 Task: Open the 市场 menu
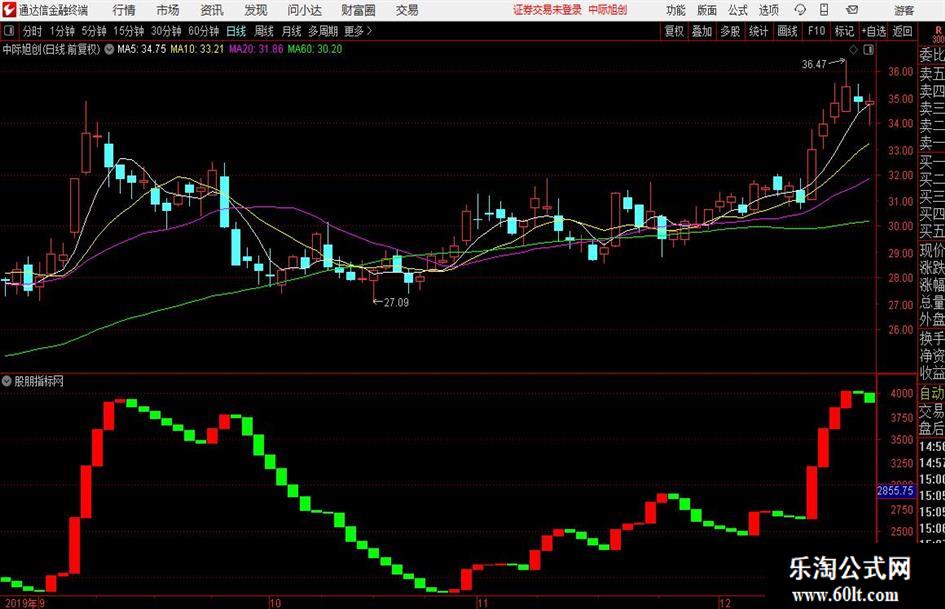pos(168,10)
